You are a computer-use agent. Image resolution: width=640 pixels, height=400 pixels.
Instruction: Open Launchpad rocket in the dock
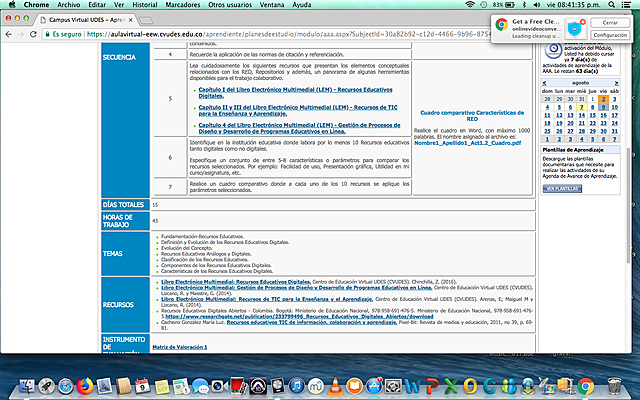click(x=46, y=386)
